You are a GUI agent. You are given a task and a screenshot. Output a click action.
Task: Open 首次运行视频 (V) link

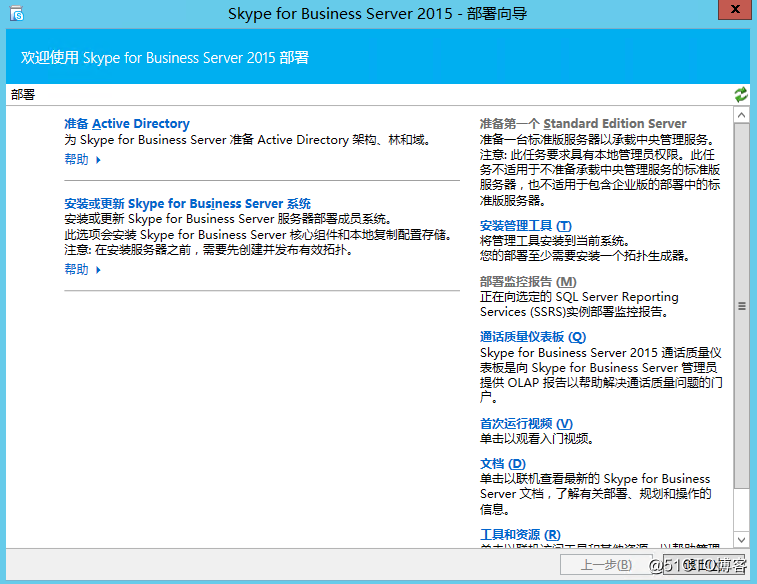pyautogui.click(x=526, y=423)
